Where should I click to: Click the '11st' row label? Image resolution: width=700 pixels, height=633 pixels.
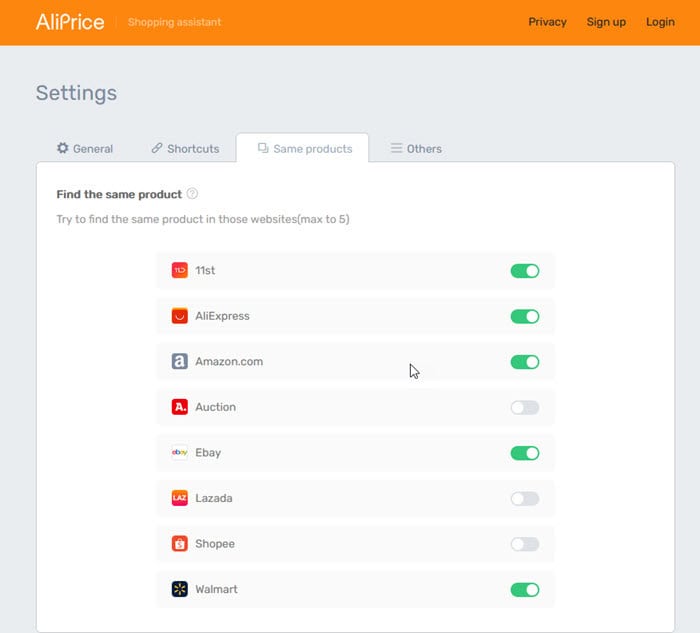[205, 270]
